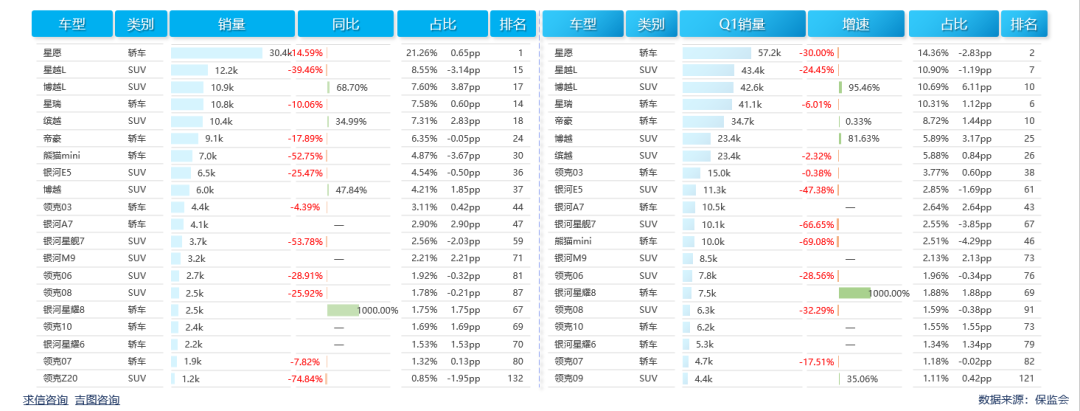Screen dimensions: 1080x411
Task: Select the 领克Z20 row name
Action: click(x=59, y=379)
